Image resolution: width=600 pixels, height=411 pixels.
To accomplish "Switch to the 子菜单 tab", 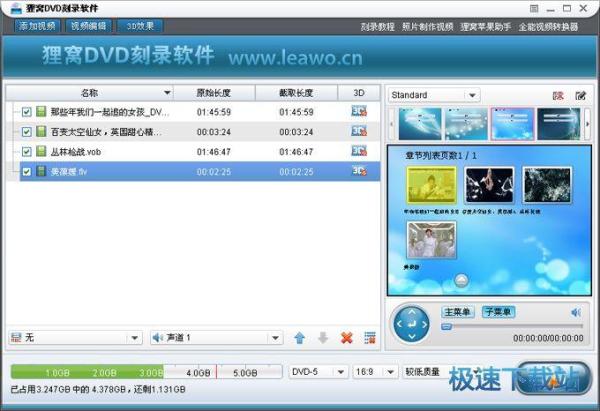I will (x=498, y=312).
